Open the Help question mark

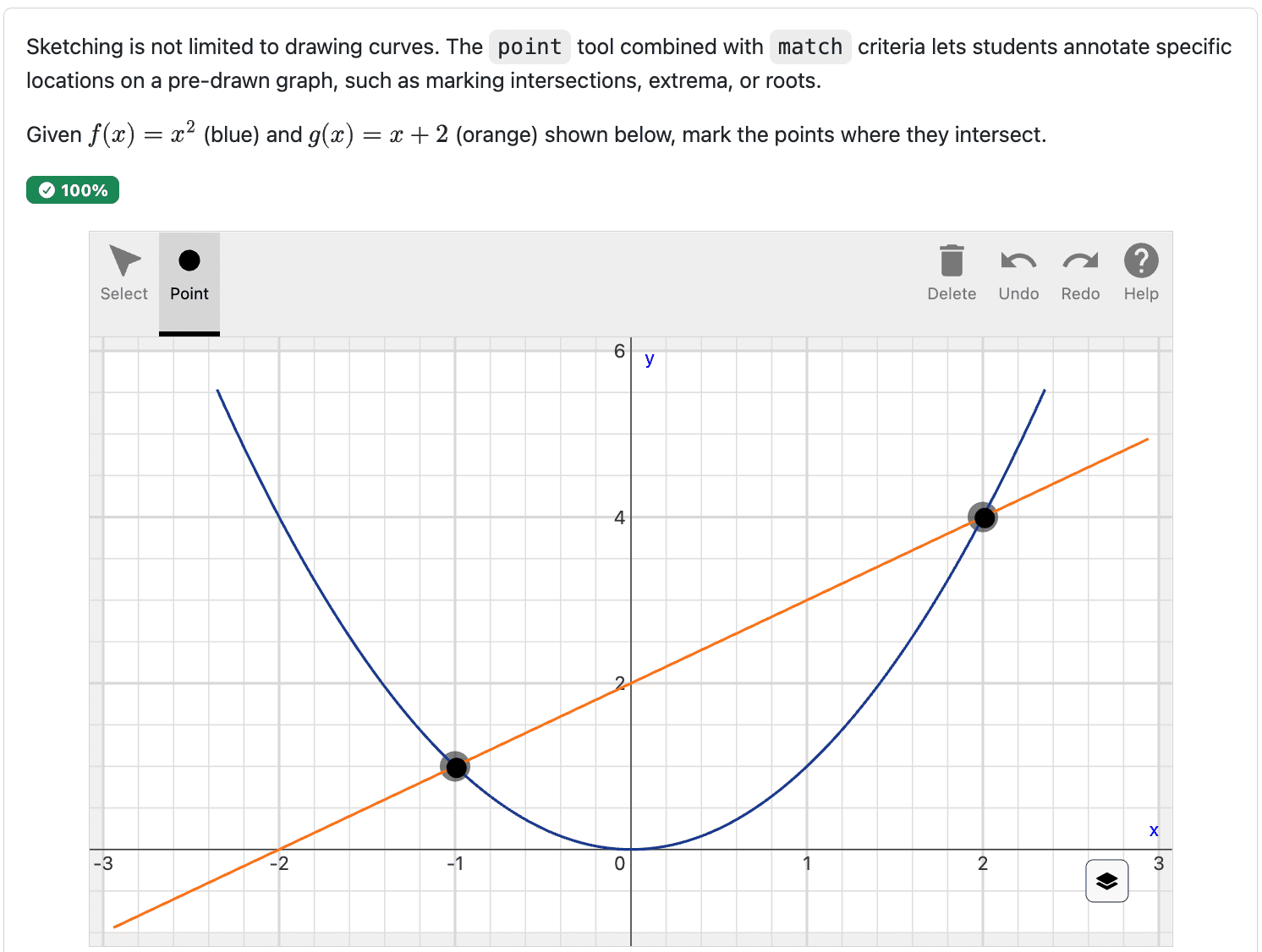1141,273
